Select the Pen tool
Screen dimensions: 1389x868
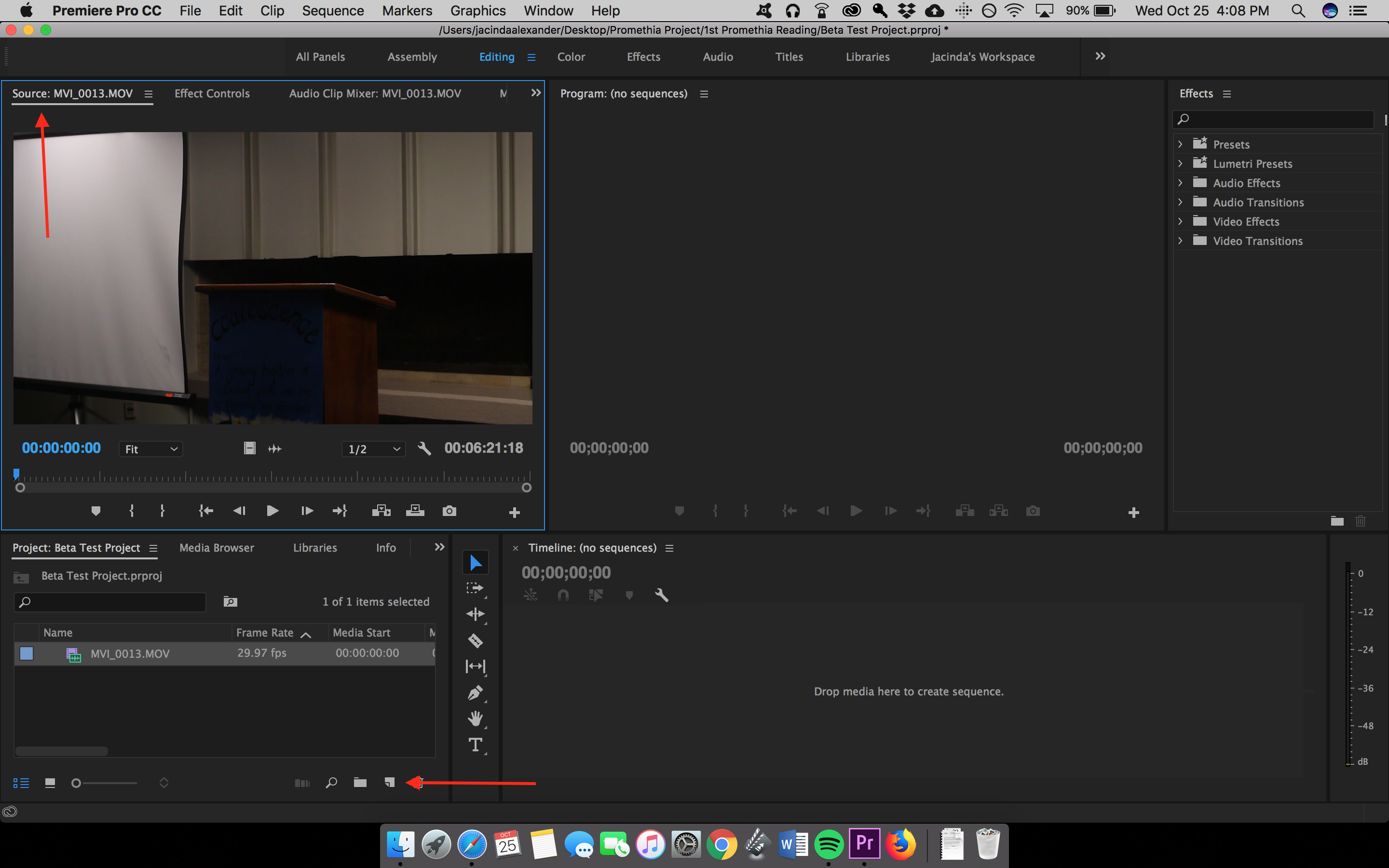[x=475, y=693]
